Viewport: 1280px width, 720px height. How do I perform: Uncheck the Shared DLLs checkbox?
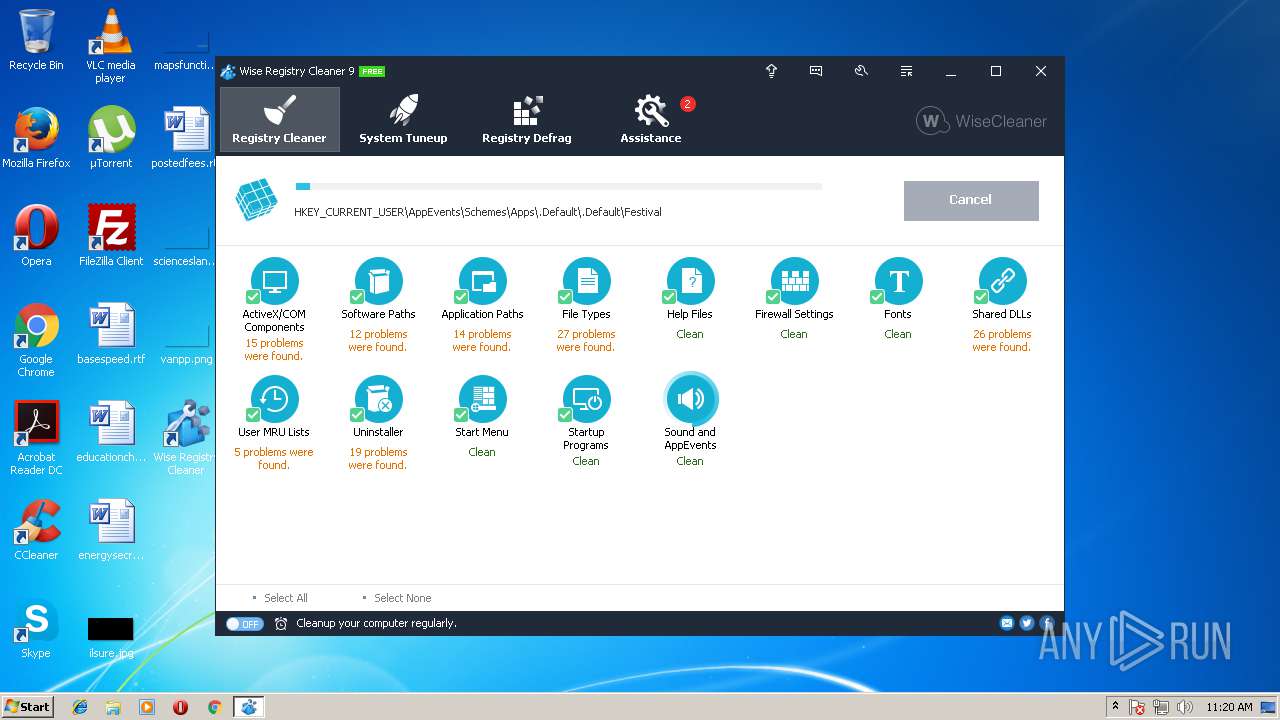(x=981, y=297)
